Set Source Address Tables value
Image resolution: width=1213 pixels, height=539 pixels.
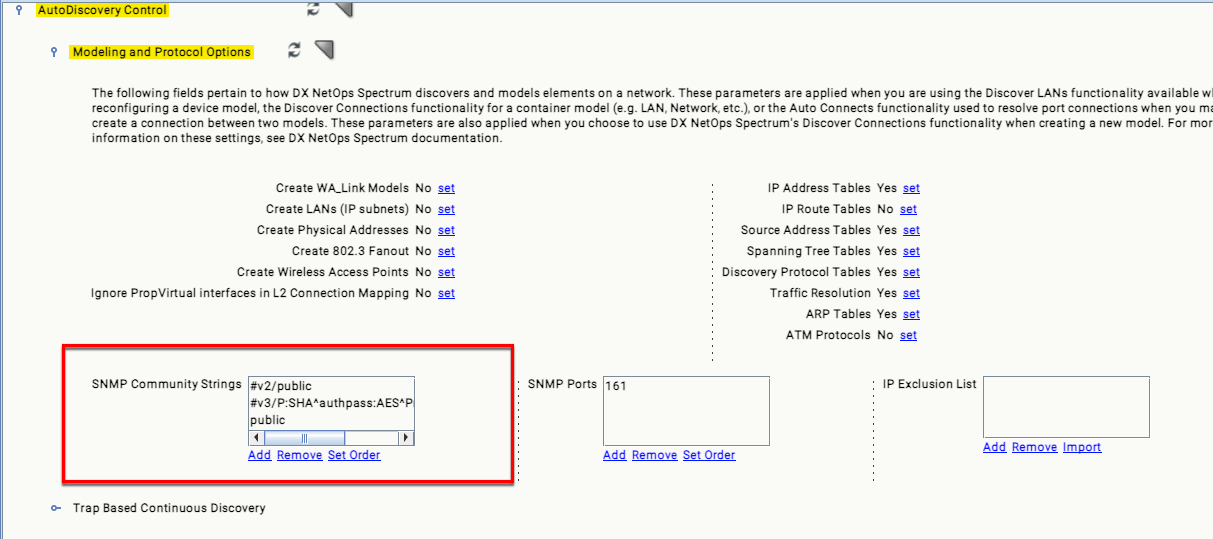coord(911,230)
